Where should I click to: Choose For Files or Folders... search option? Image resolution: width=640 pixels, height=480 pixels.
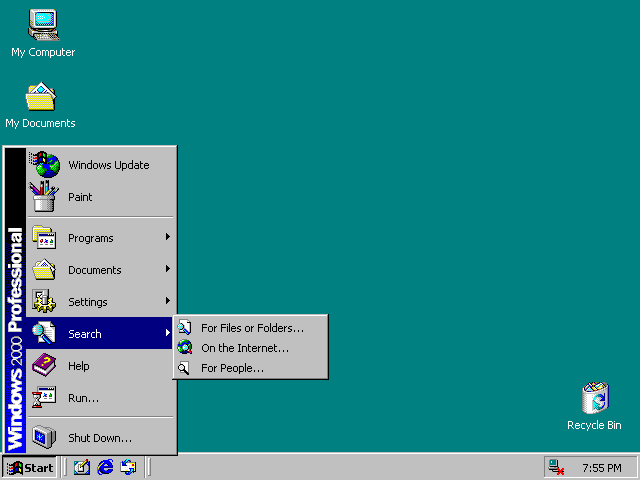tap(251, 328)
